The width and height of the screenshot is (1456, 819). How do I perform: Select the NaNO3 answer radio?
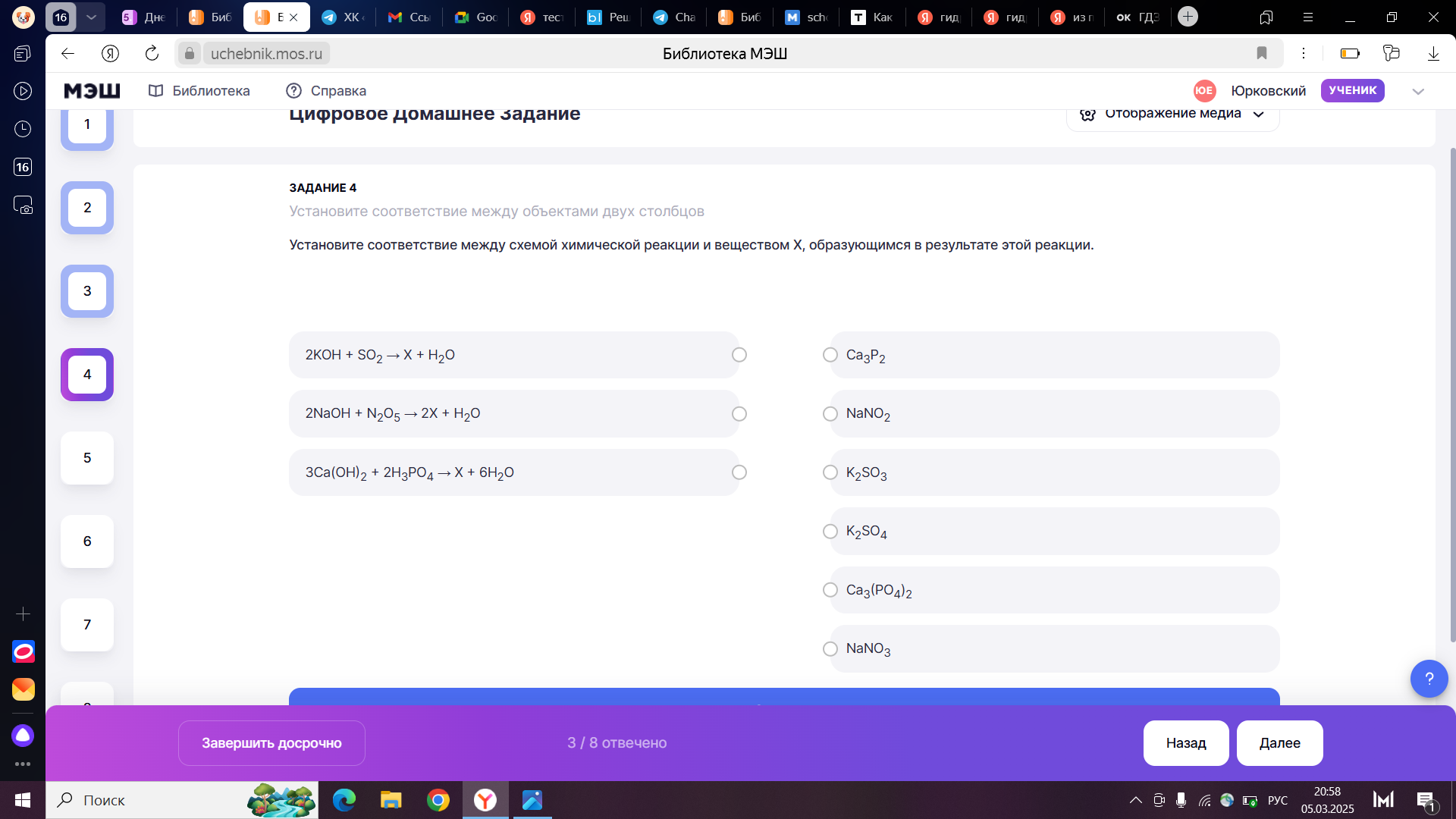pos(830,649)
